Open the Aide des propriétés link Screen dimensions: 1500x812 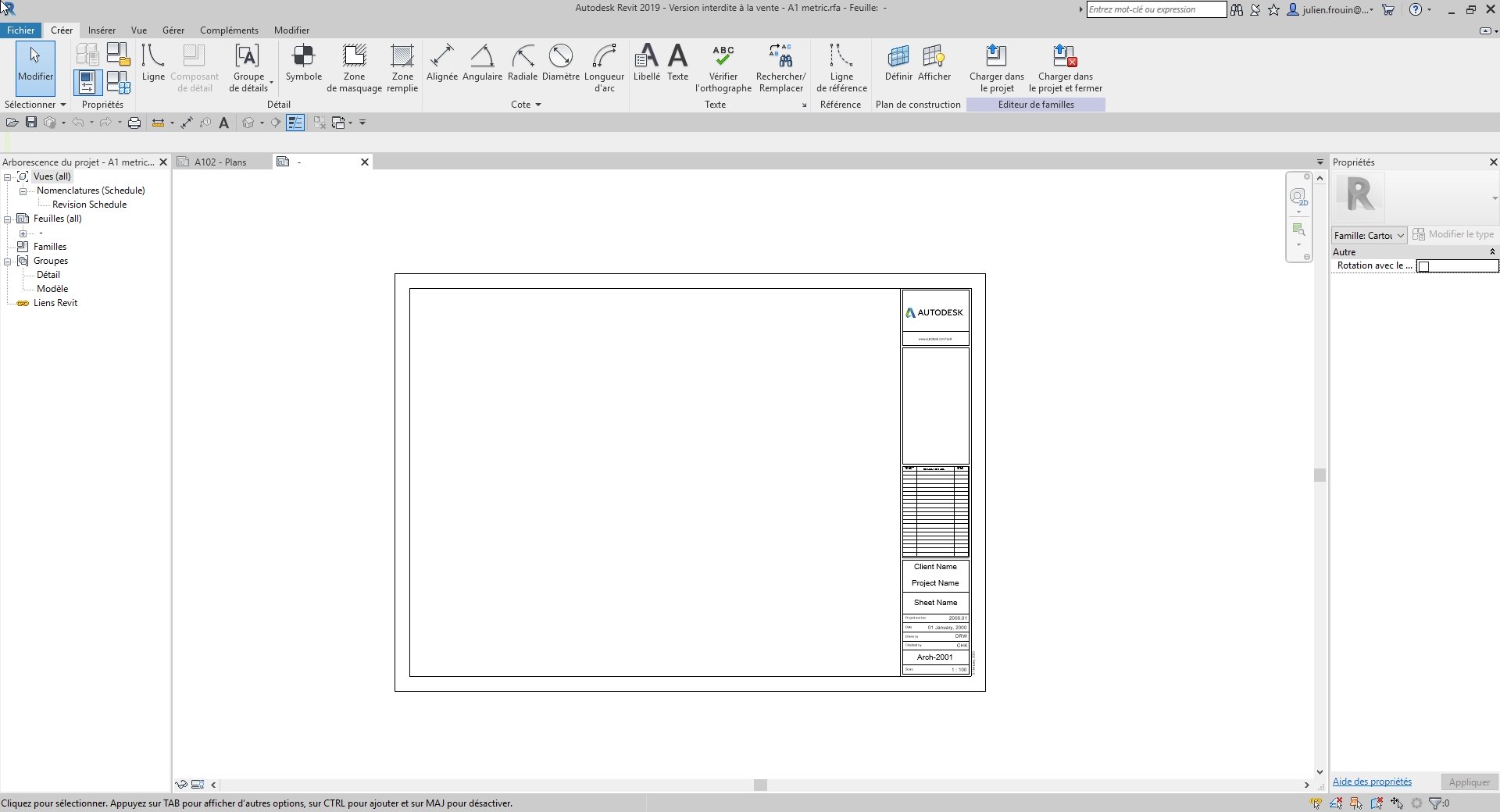tap(1371, 782)
